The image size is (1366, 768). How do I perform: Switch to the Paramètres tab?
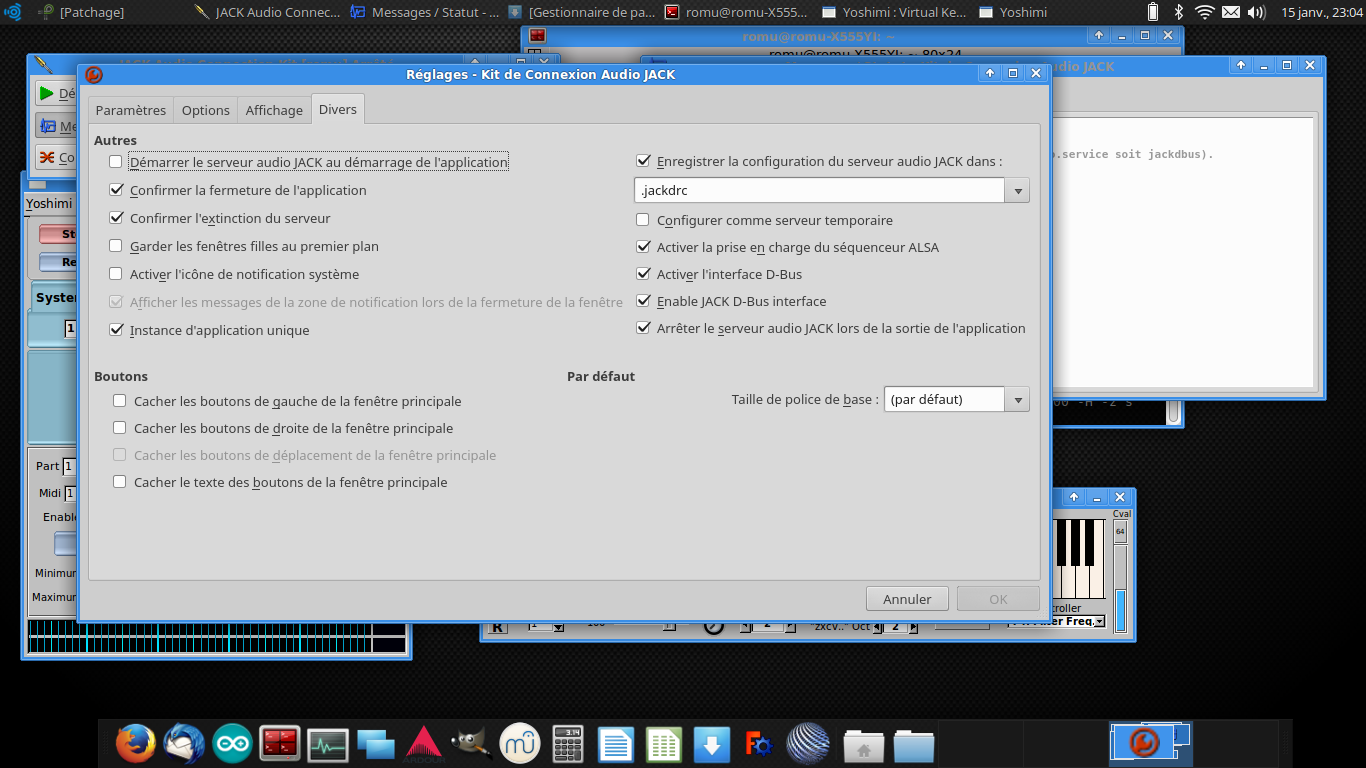tap(131, 110)
